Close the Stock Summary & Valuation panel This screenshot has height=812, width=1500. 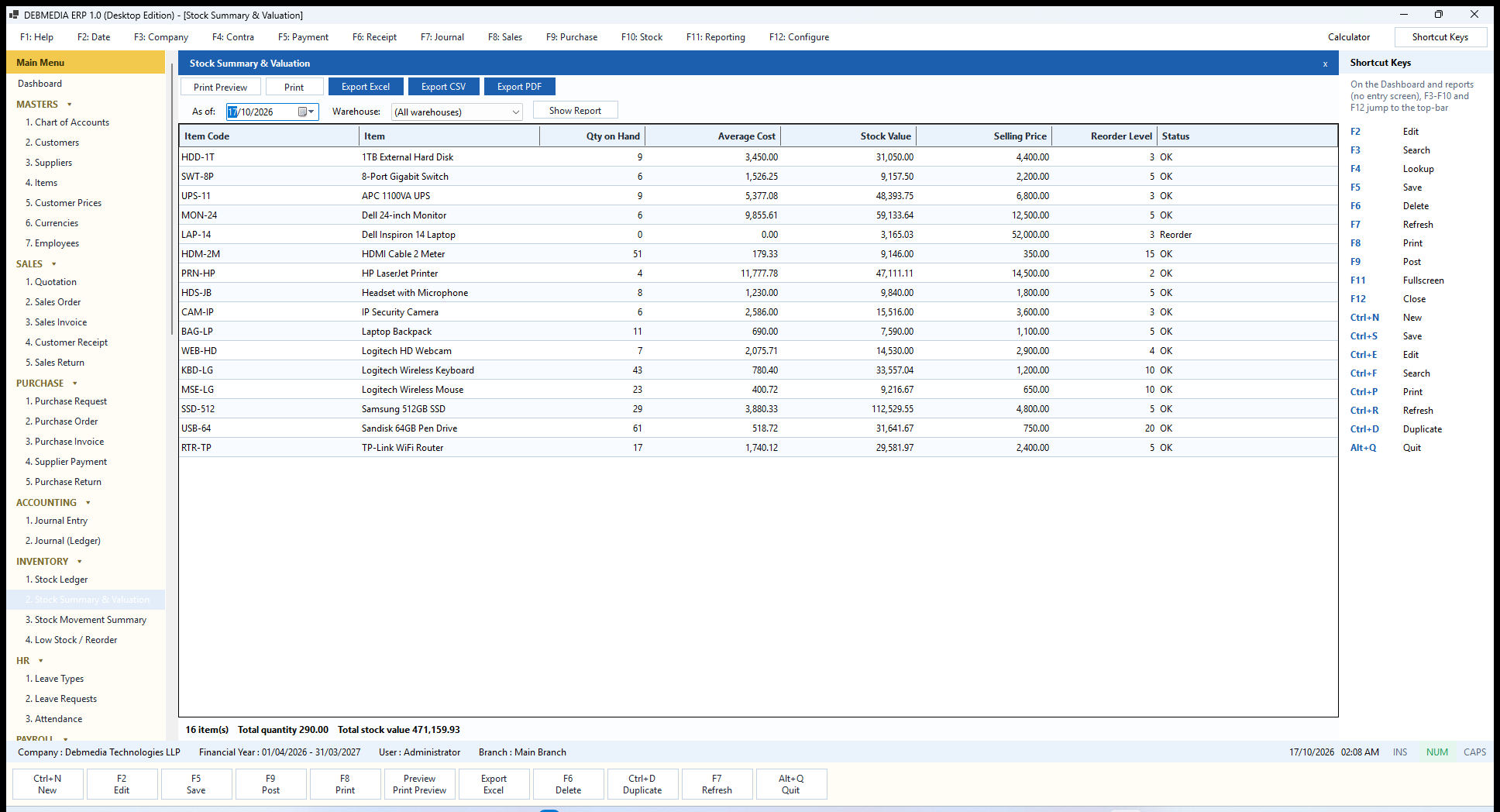(x=1325, y=64)
